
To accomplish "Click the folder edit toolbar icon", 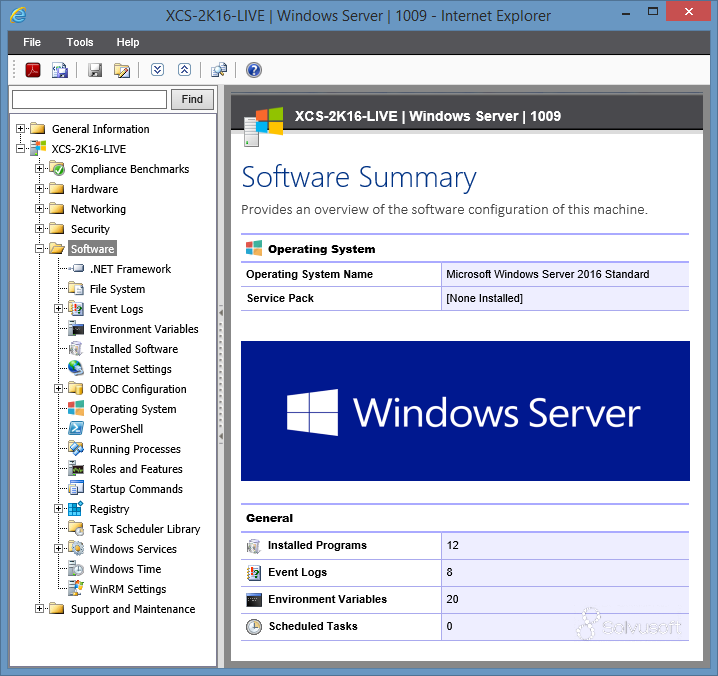I will (122, 70).
